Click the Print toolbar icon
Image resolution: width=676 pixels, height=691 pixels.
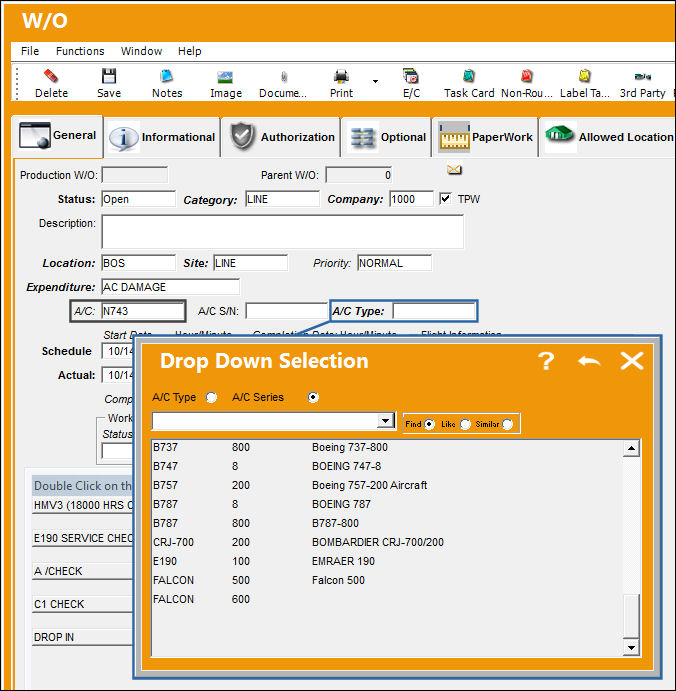click(341, 76)
